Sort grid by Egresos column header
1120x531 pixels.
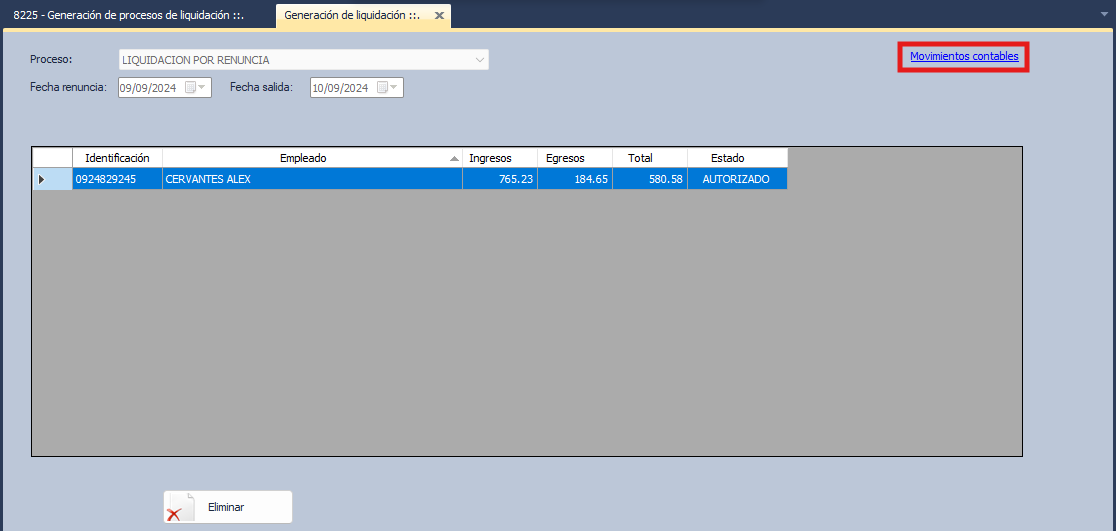pyautogui.click(x=565, y=158)
